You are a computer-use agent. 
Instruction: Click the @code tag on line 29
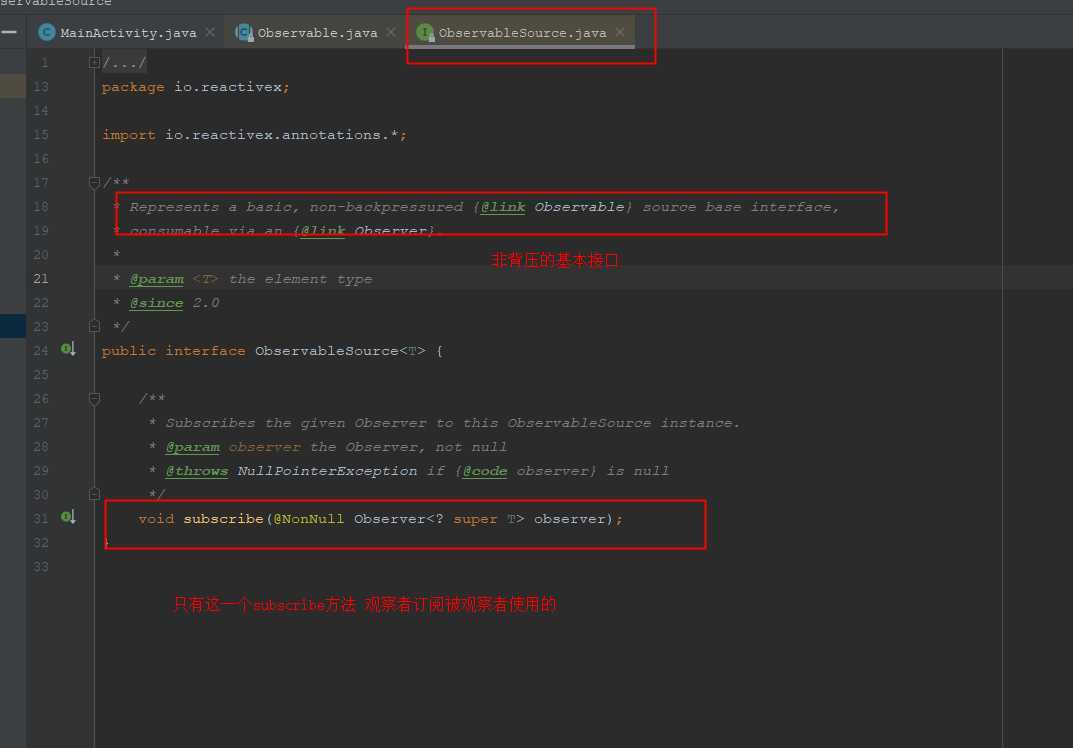[485, 471]
